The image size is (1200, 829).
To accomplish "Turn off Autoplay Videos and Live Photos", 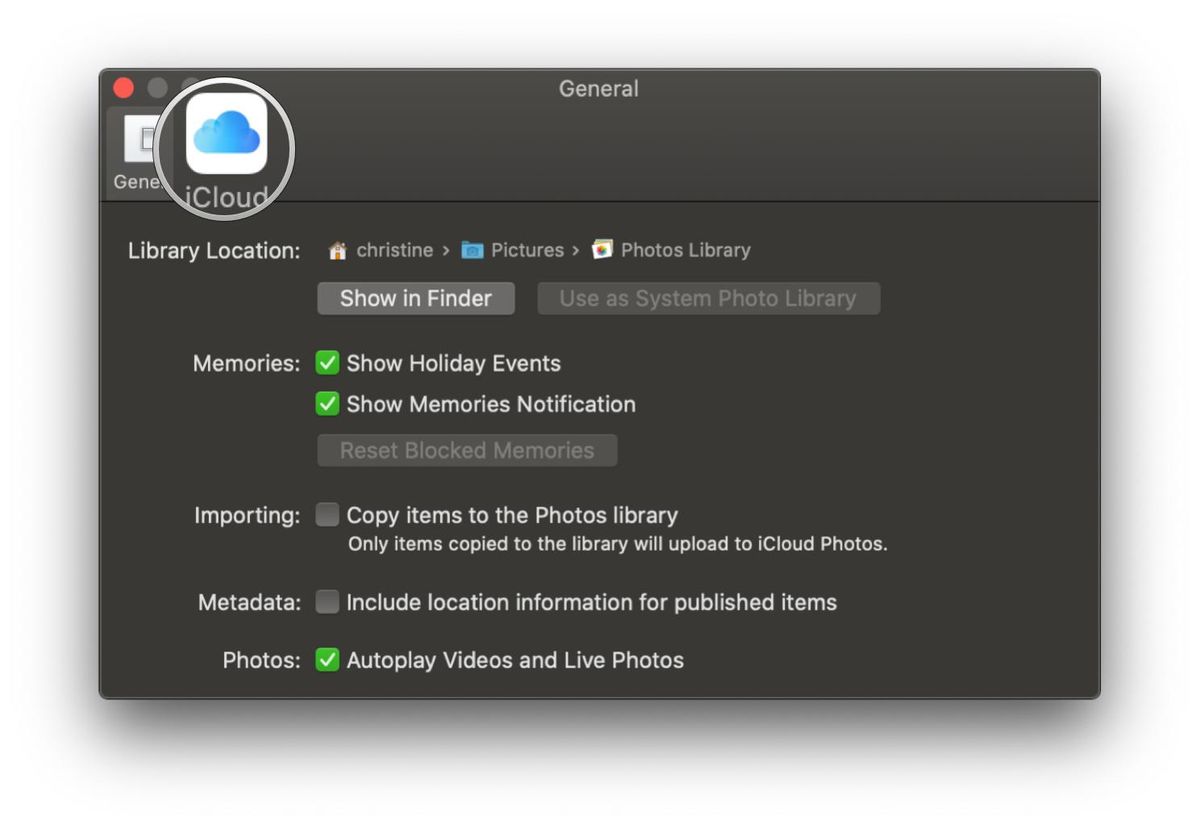I will [x=327, y=660].
